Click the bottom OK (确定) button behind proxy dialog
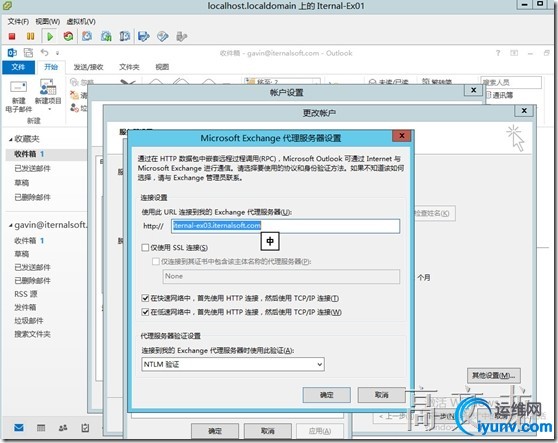 point(215,431)
